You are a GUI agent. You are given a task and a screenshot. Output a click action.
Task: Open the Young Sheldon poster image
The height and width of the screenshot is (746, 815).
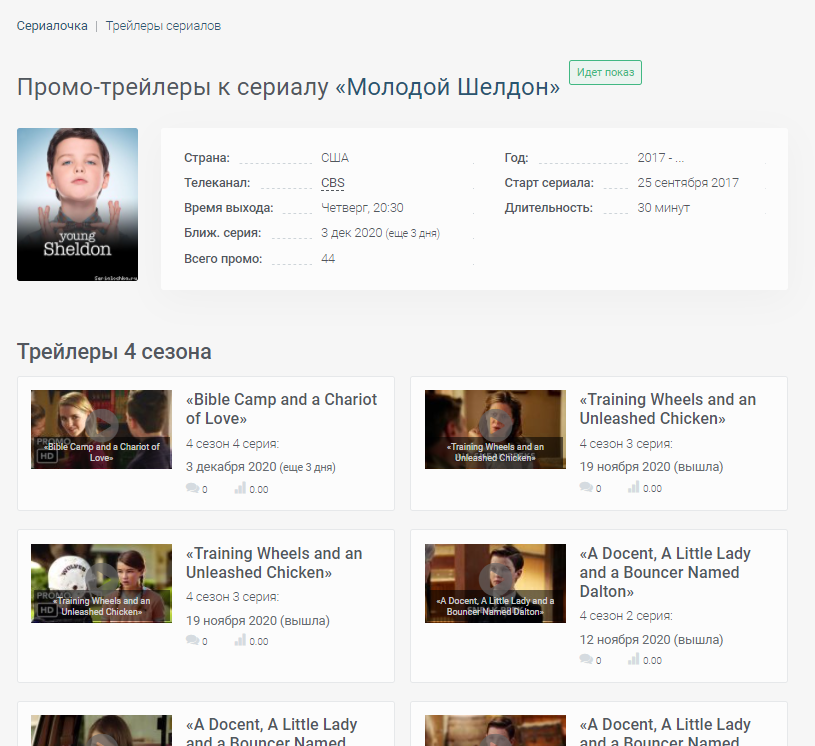coord(77,204)
